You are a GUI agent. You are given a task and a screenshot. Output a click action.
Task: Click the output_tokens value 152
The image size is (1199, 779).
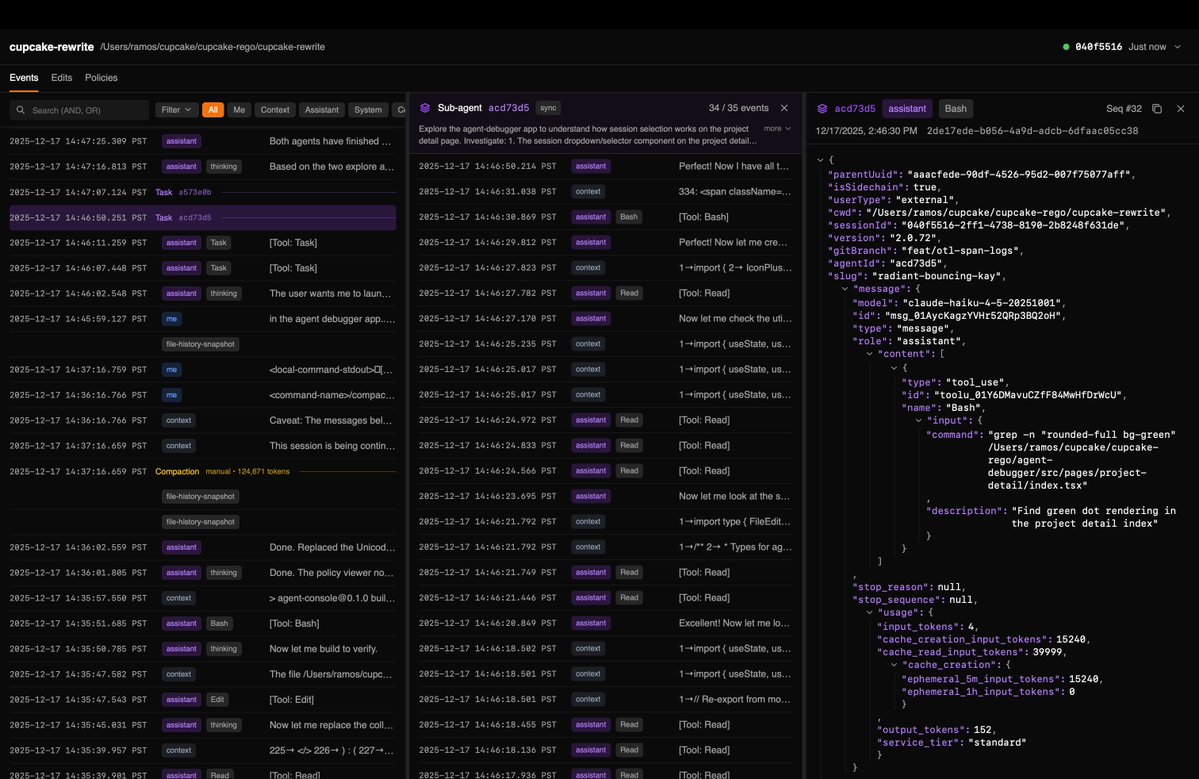[x=982, y=730]
